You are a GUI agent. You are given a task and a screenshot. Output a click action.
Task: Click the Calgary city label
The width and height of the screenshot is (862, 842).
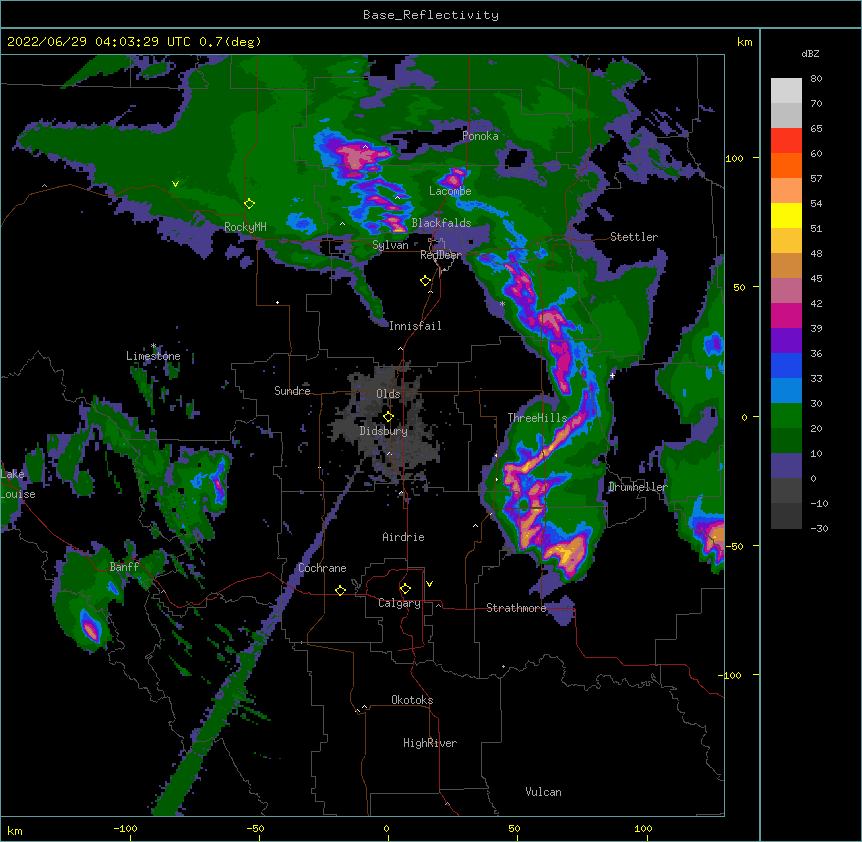[400, 603]
